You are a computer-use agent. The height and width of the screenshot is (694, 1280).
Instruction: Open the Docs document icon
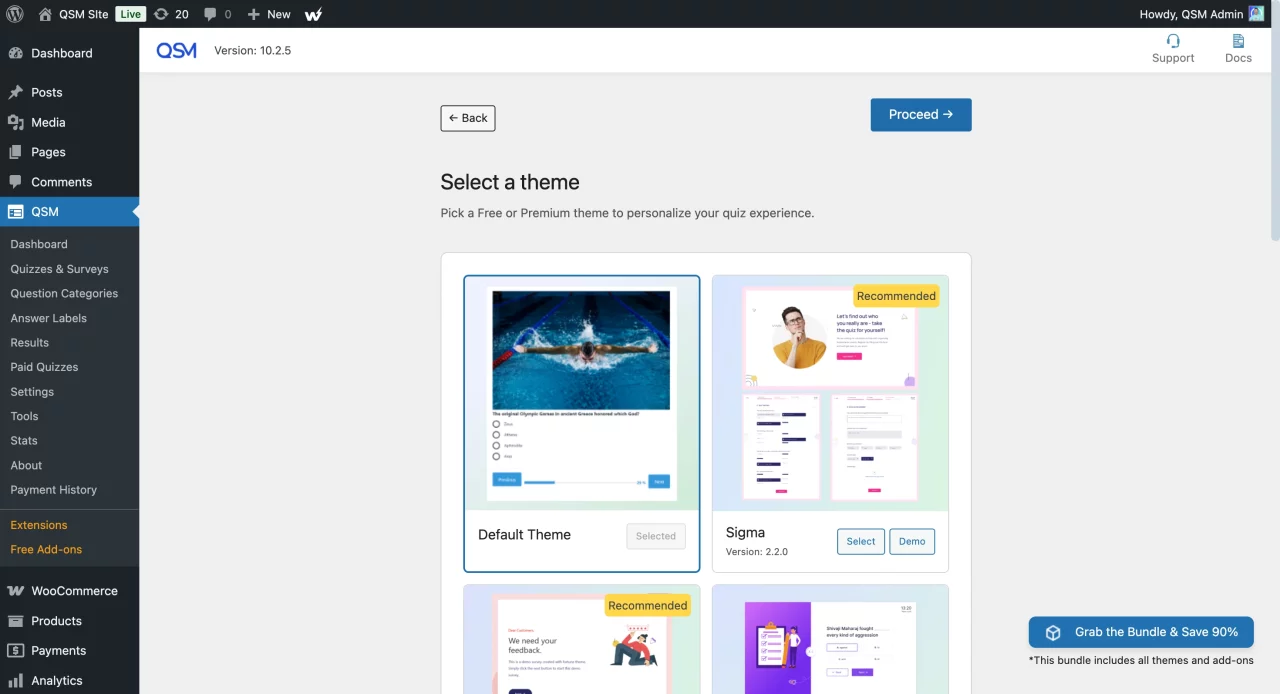click(1238, 41)
